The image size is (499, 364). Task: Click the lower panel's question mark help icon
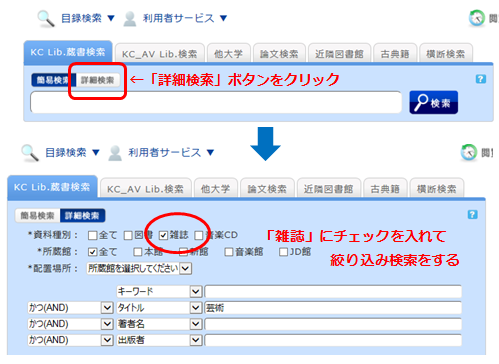coord(472,214)
